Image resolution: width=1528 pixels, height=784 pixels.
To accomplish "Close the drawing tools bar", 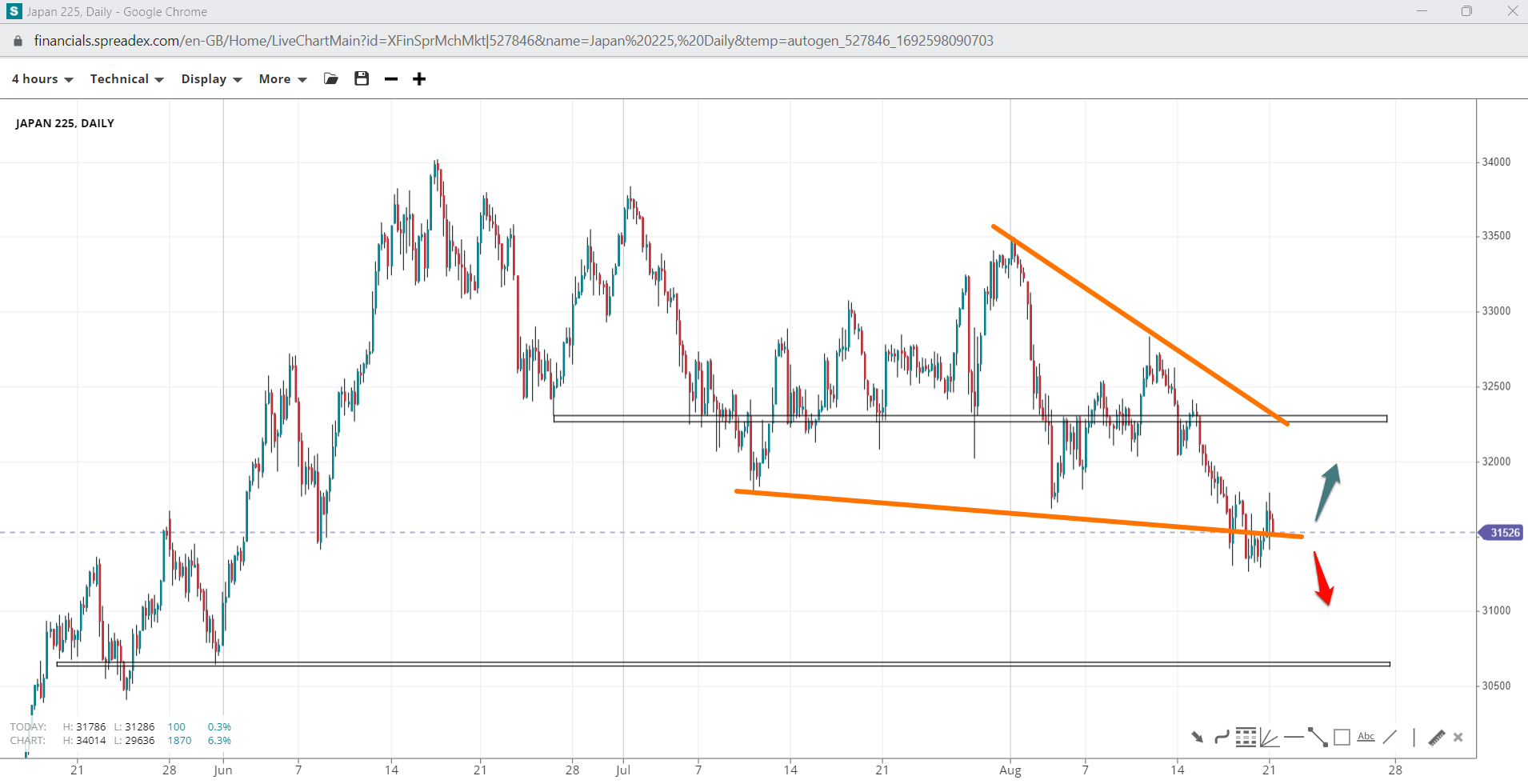I will (x=1458, y=738).
